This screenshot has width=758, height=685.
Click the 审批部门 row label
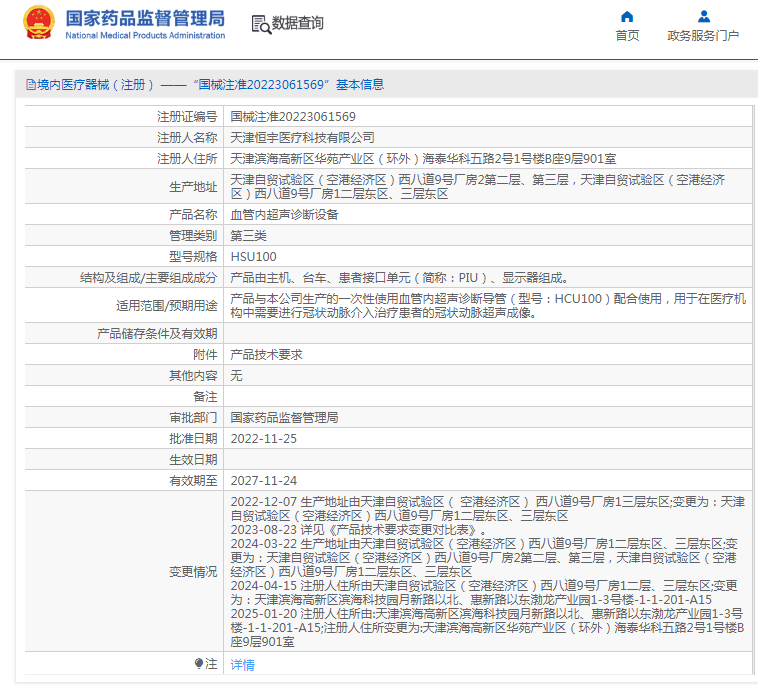[193, 418]
